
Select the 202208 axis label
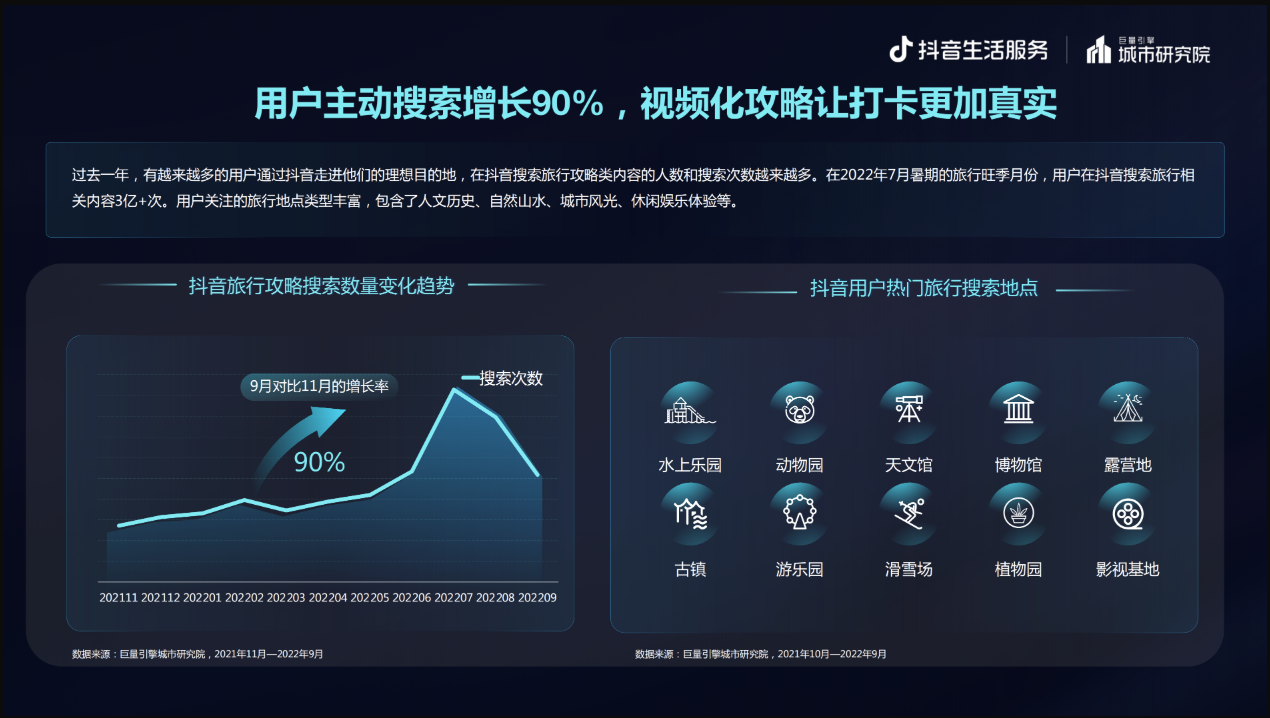point(496,597)
